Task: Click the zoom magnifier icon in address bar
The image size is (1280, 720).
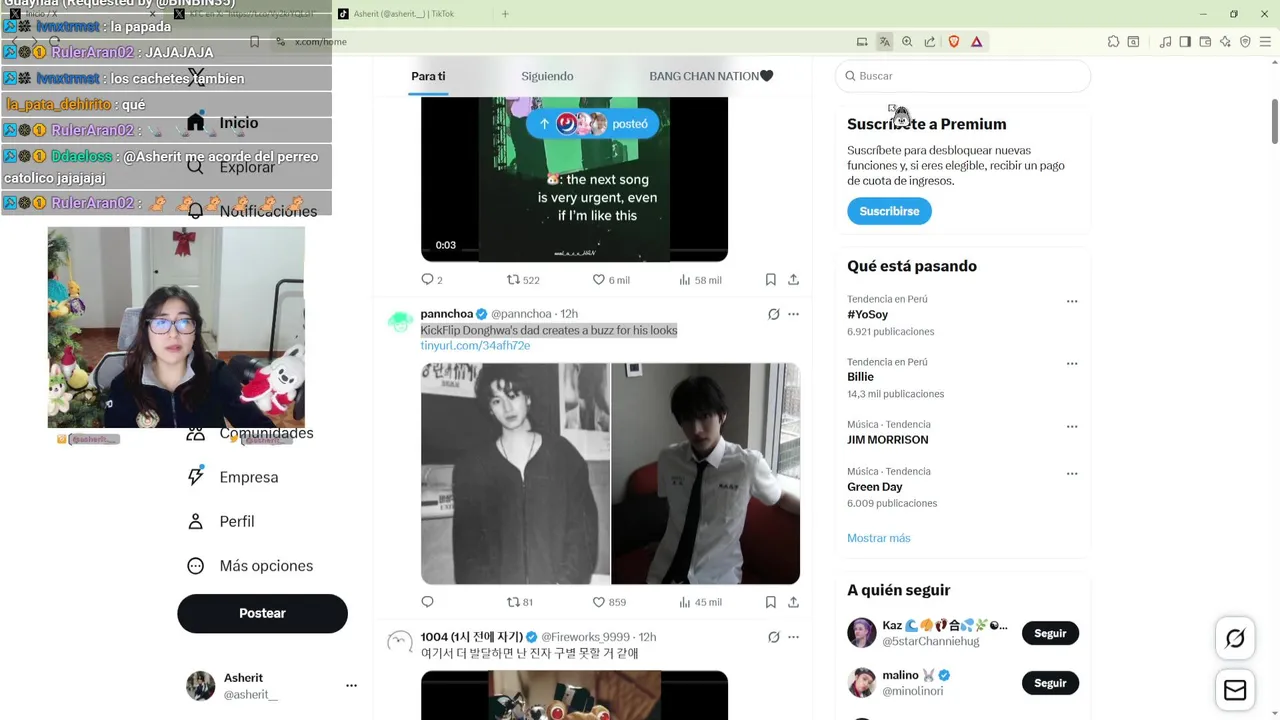Action: 907,42
